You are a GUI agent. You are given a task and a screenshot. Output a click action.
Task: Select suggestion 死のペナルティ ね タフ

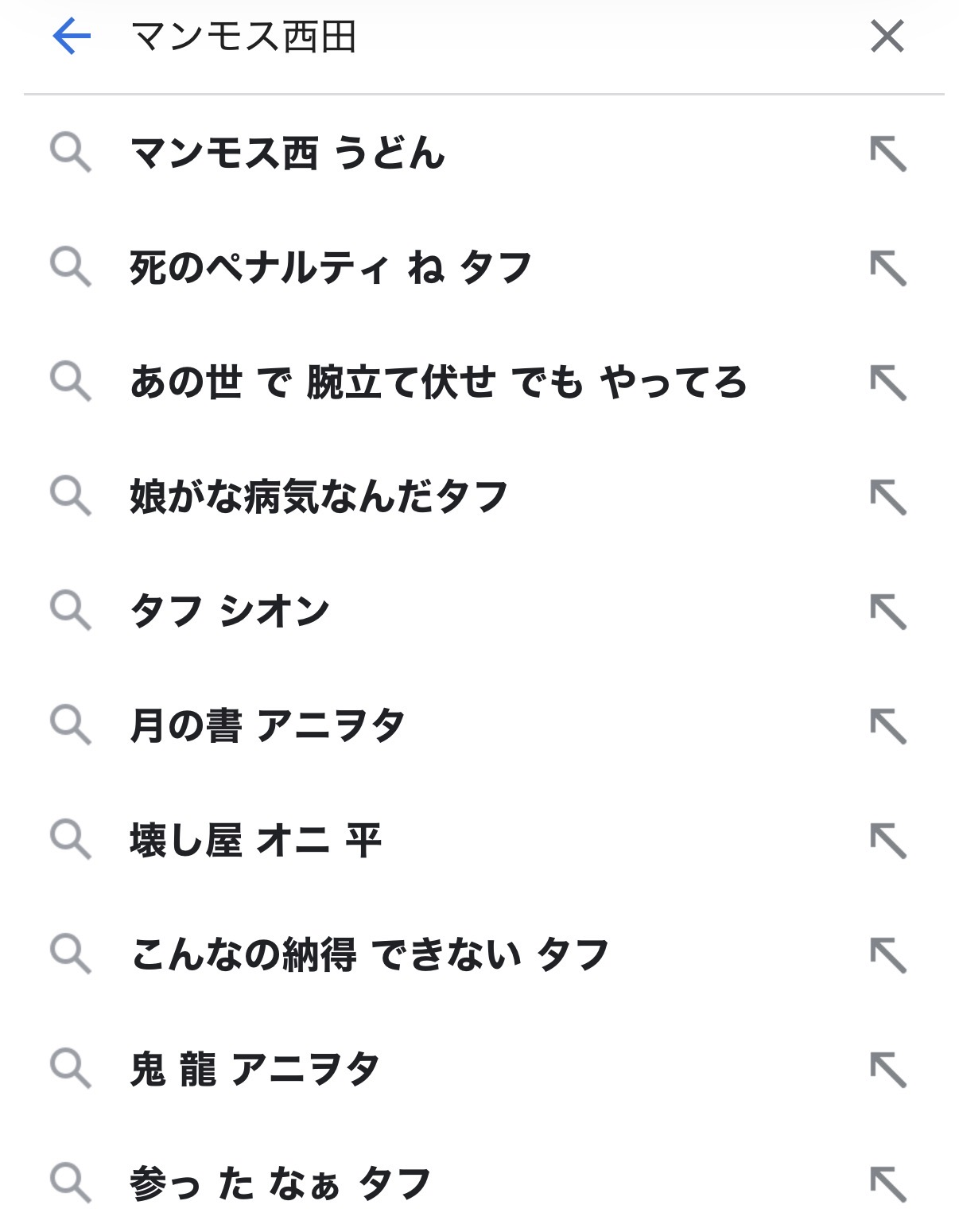point(330,267)
